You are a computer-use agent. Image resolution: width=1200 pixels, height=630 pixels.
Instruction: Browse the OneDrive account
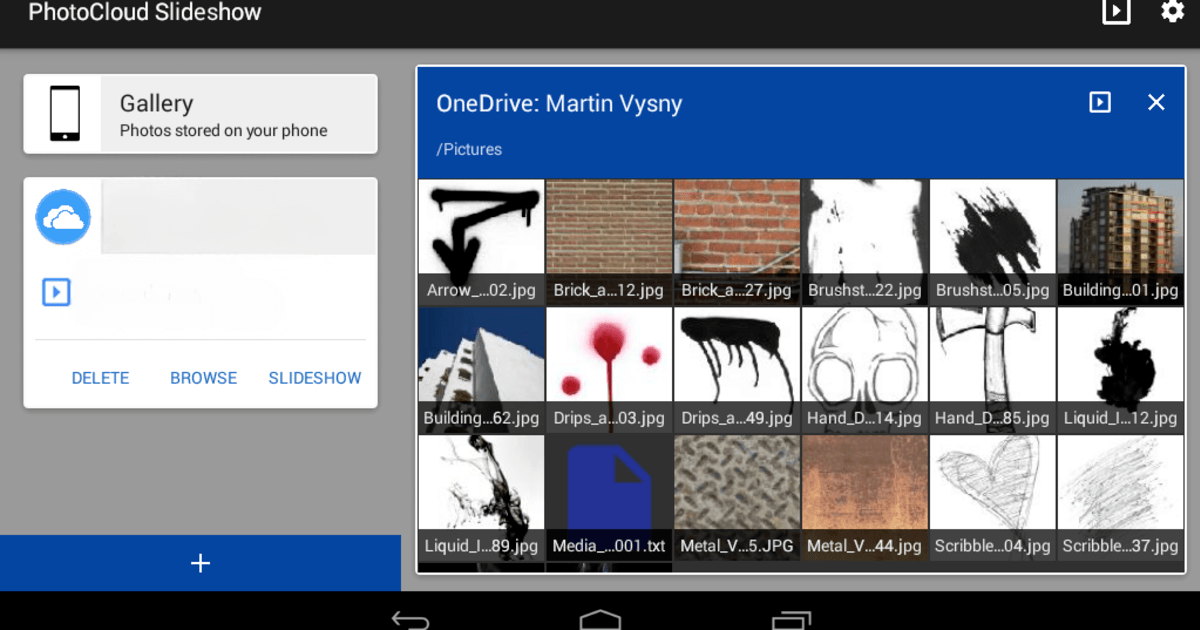pyautogui.click(x=203, y=378)
